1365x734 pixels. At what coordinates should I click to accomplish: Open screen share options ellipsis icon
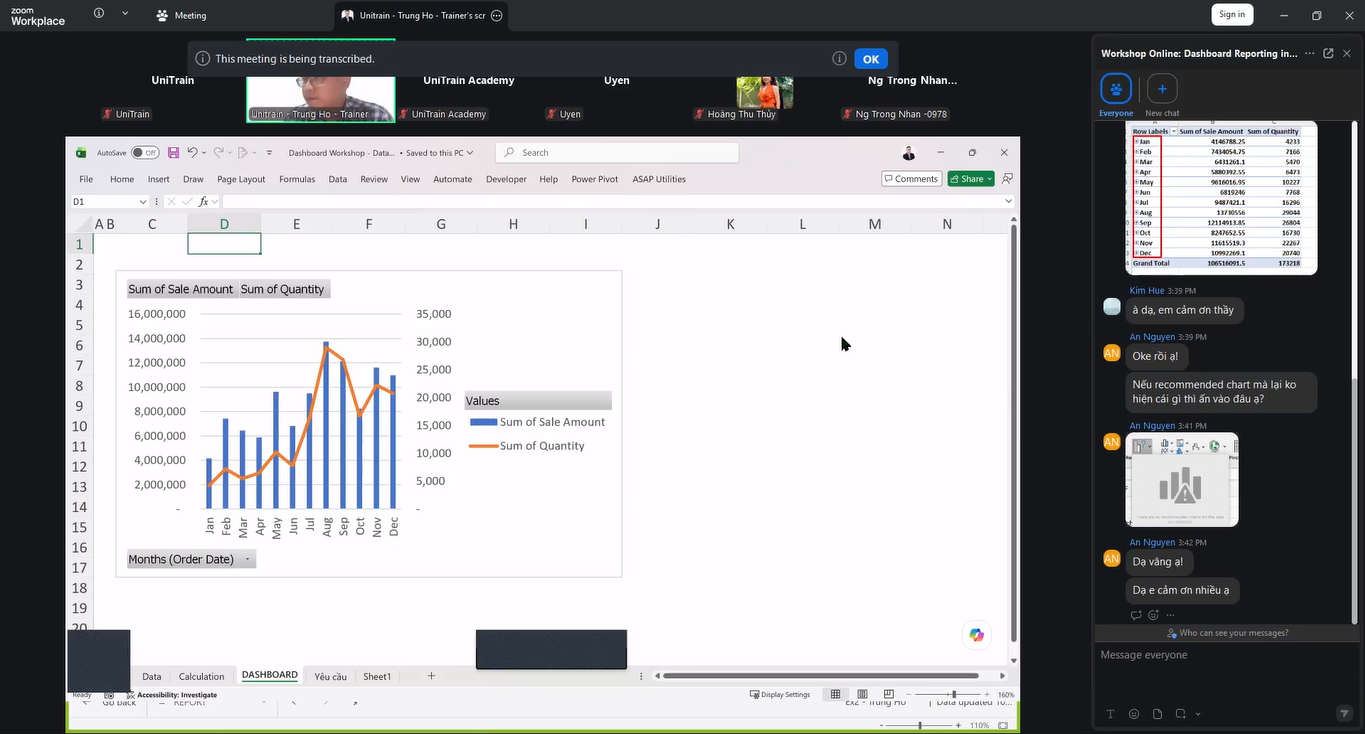point(496,15)
